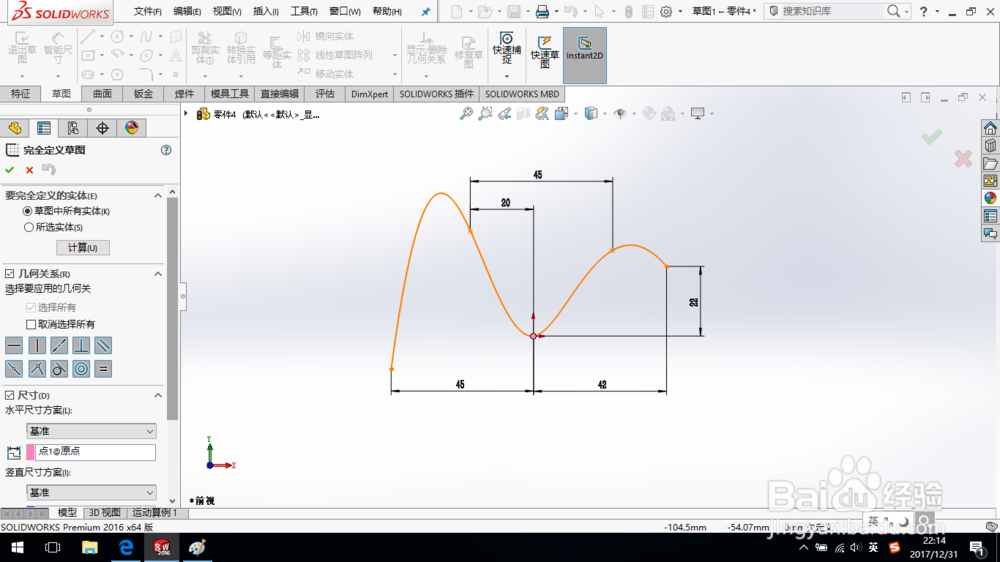Viewport: 1000px width, 562px height.
Task: Cancel Fully Define Sketch with red X
Action: pos(29,170)
